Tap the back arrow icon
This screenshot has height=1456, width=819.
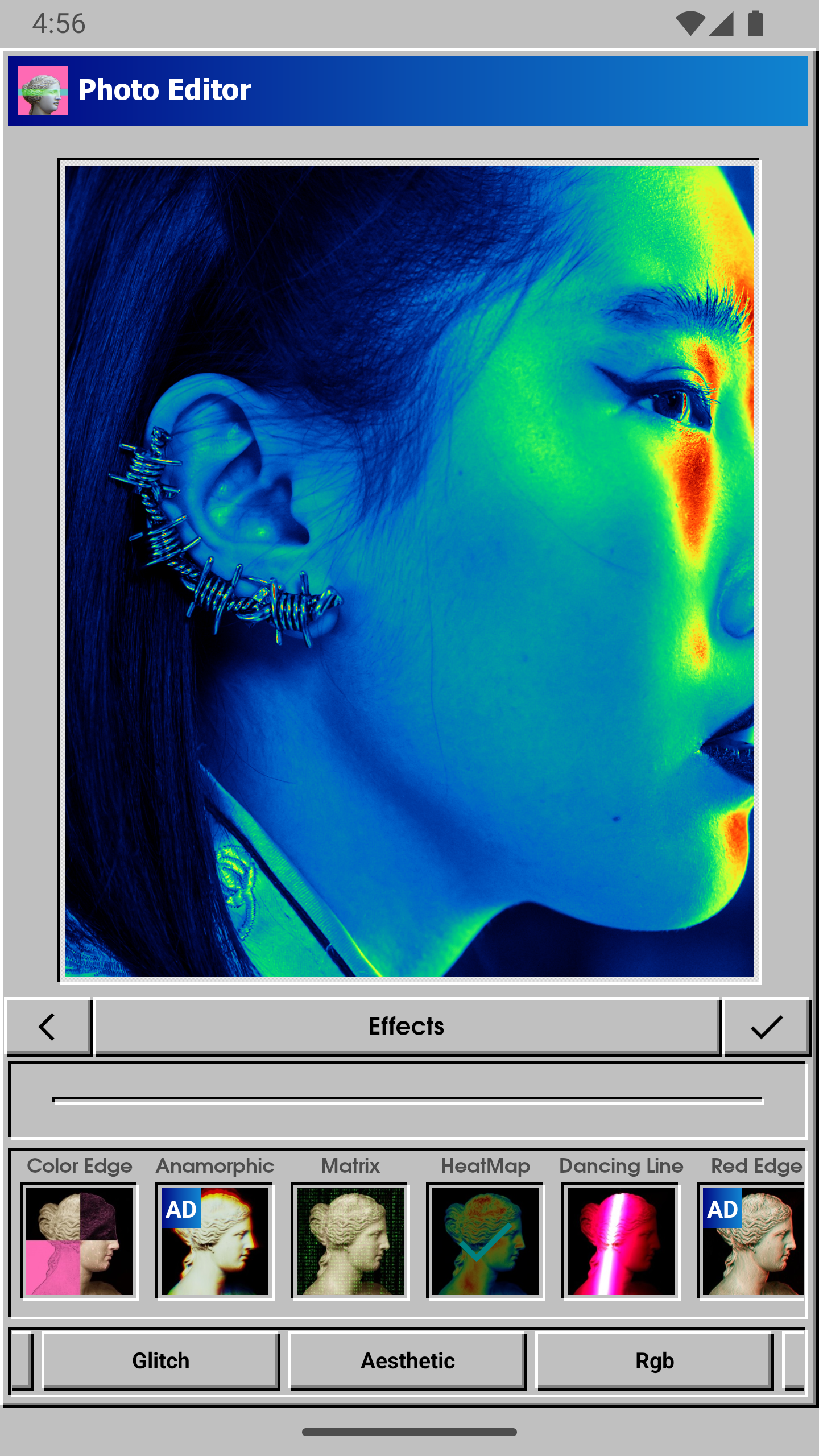pyautogui.click(x=48, y=1027)
